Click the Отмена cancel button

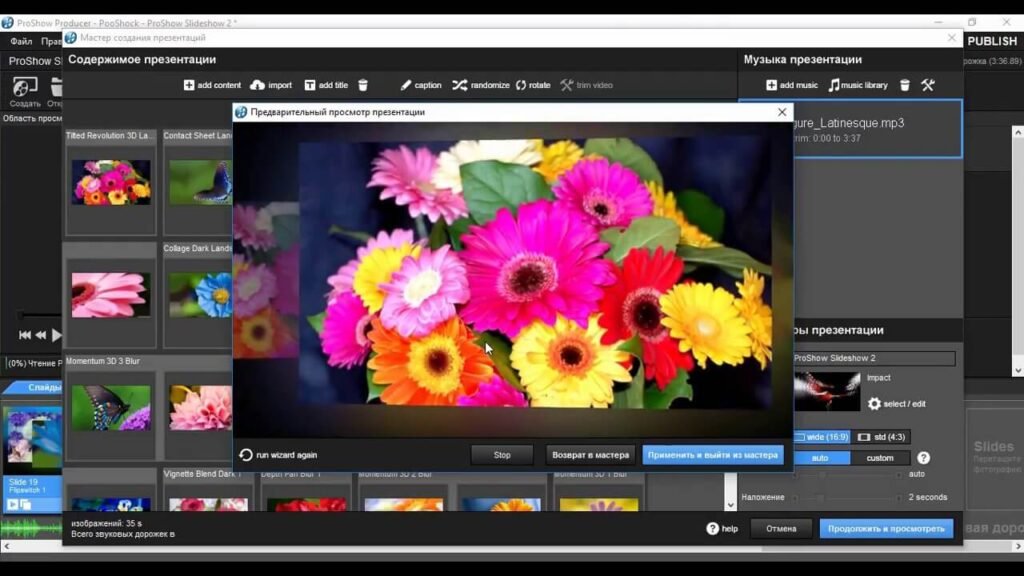pos(781,528)
